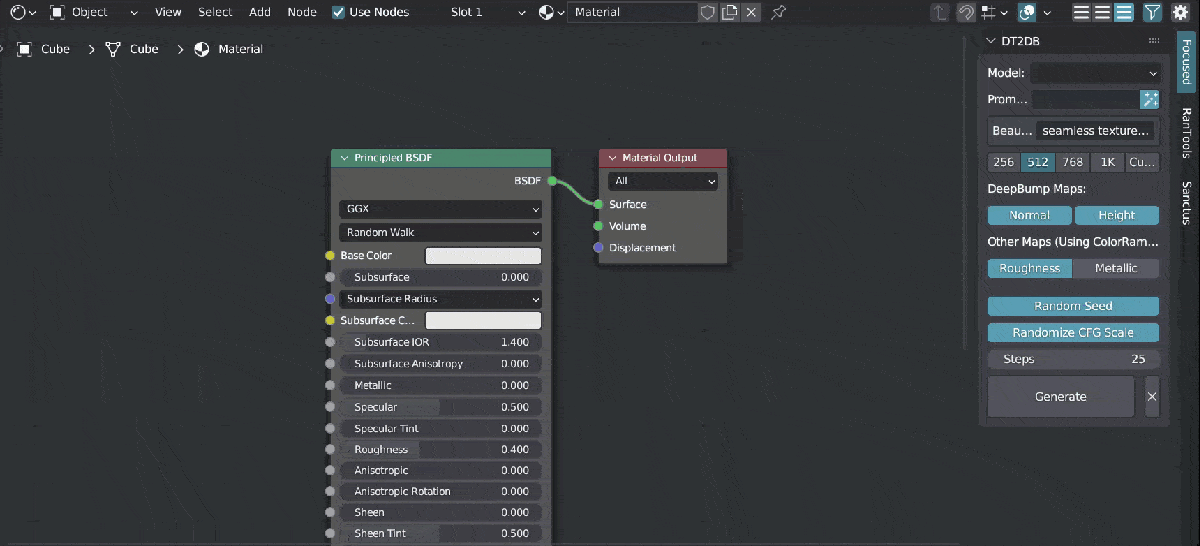Screen dimensions: 1200x546
Task: Click the first hamburger lines icon
Action: coord(1081,12)
